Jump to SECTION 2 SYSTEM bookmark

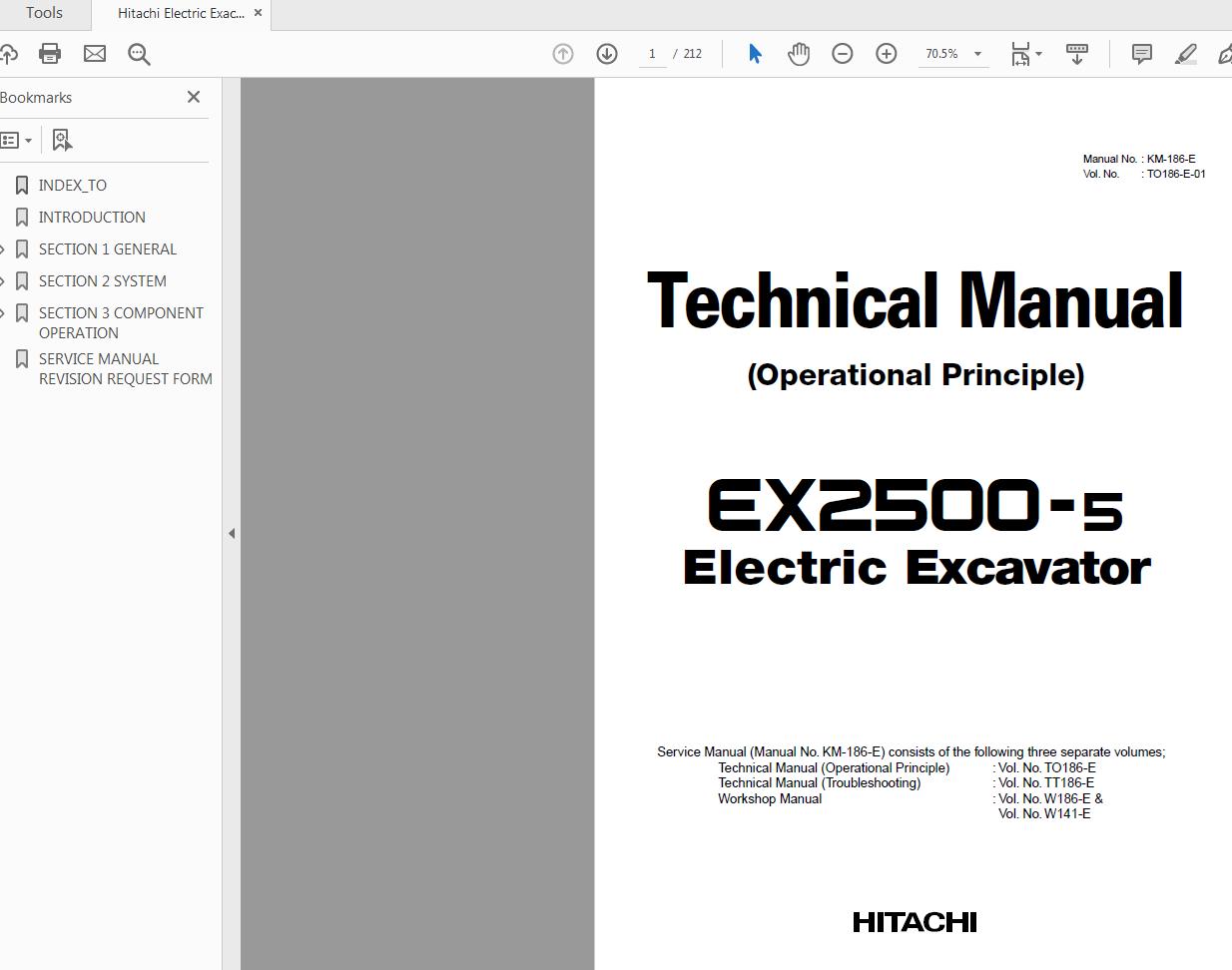pyautogui.click(x=102, y=280)
